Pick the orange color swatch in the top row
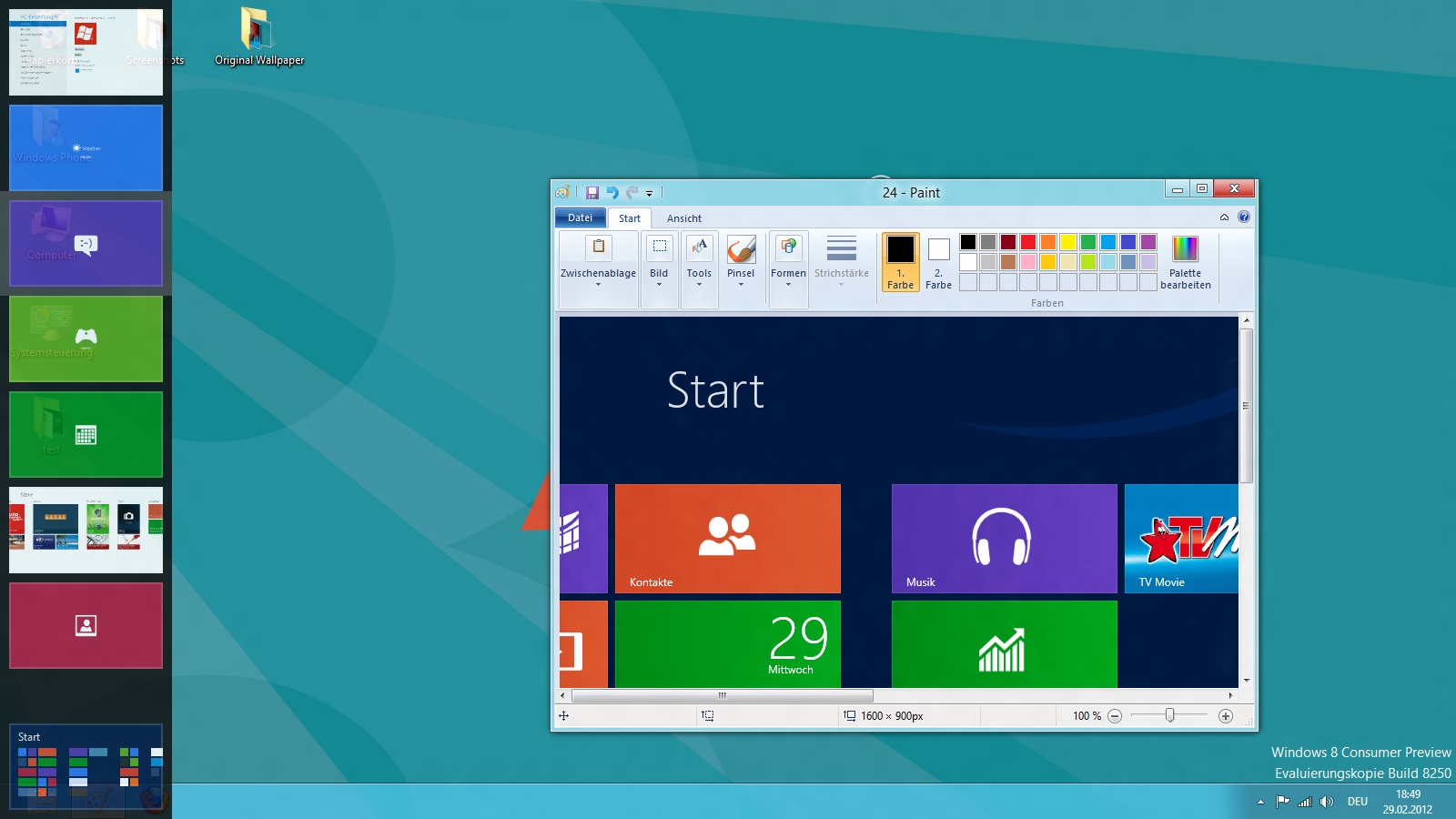This screenshot has height=819, width=1456. coord(1048,242)
